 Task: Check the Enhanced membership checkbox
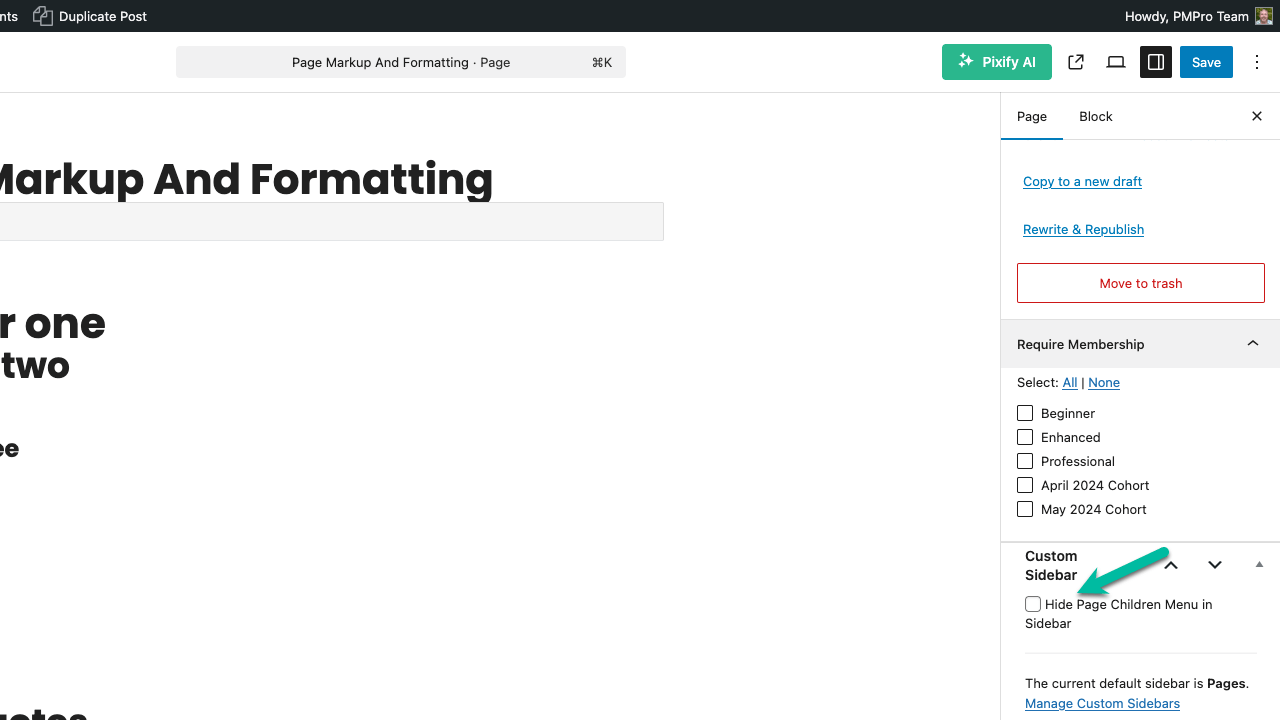1025,437
